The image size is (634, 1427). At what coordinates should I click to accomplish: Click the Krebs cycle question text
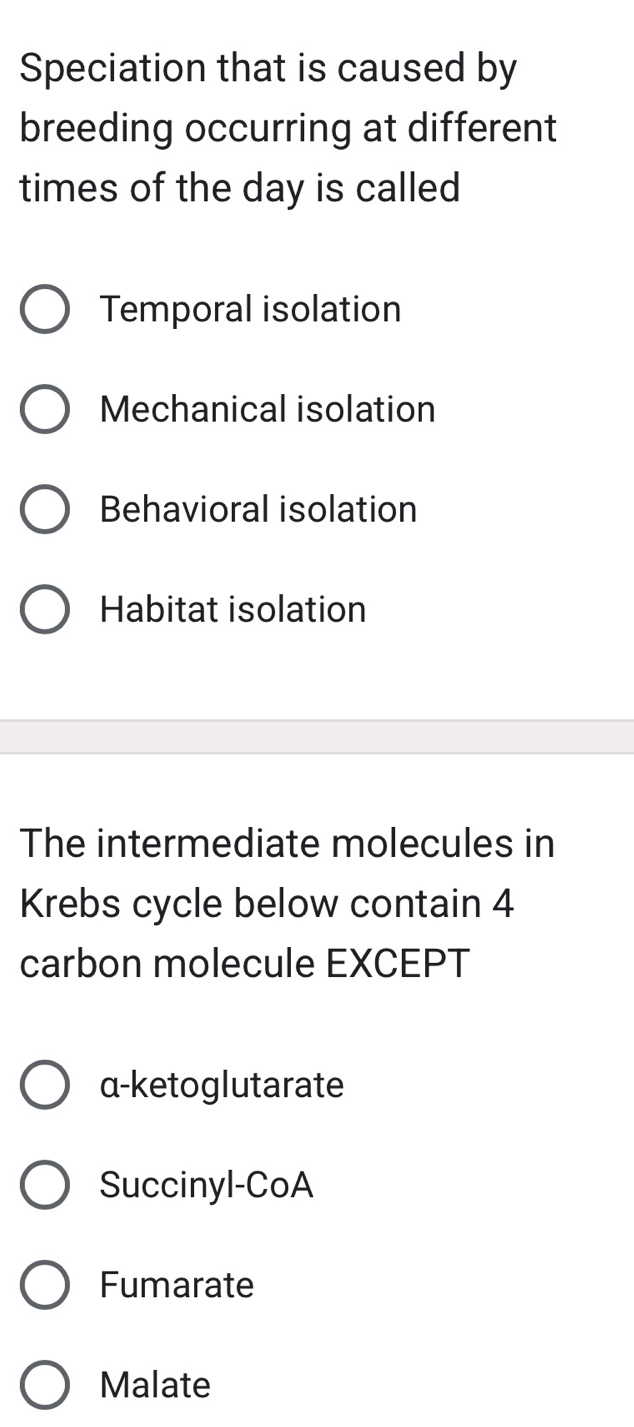click(288, 903)
